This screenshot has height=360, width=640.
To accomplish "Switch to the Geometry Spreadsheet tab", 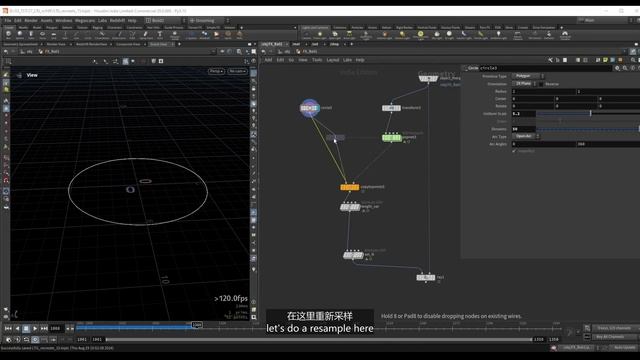I will point(20,44).
